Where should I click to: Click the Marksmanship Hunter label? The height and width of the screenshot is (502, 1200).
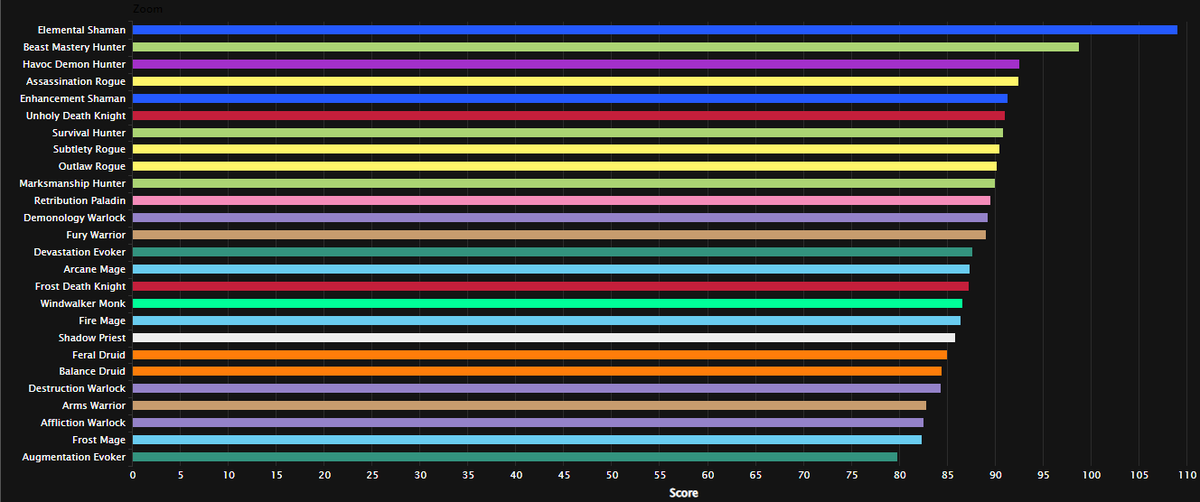[x=73, y=184]
